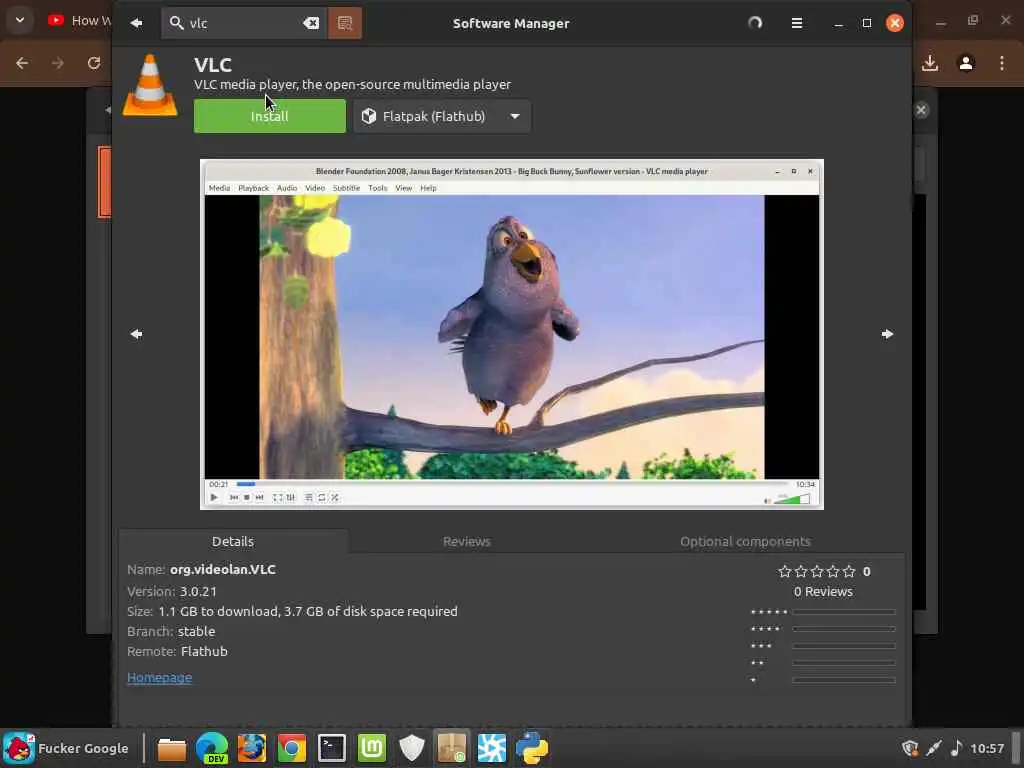Reload the page in the browser window

(x=94, y=63)
